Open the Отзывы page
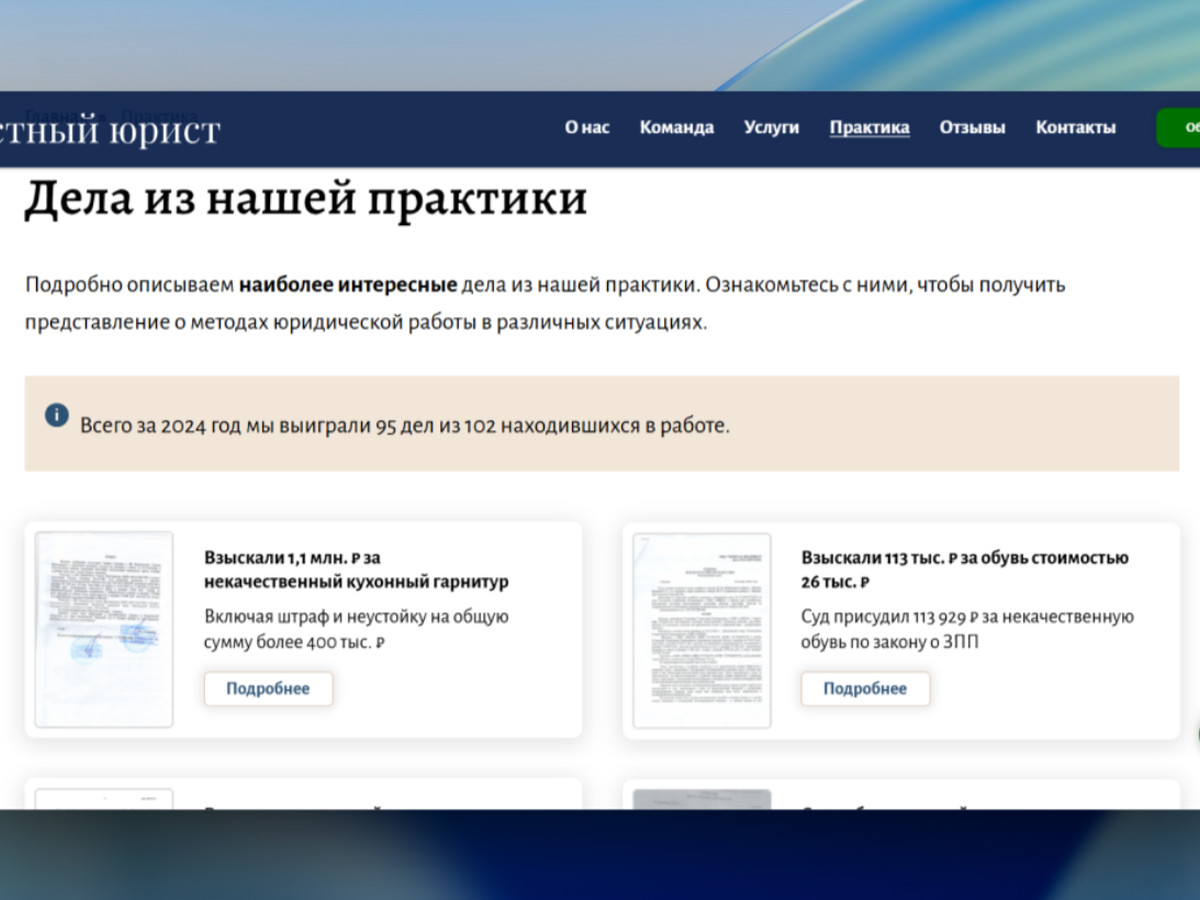The width and height of the screenshot is (1200, 900). click(972, 127)
